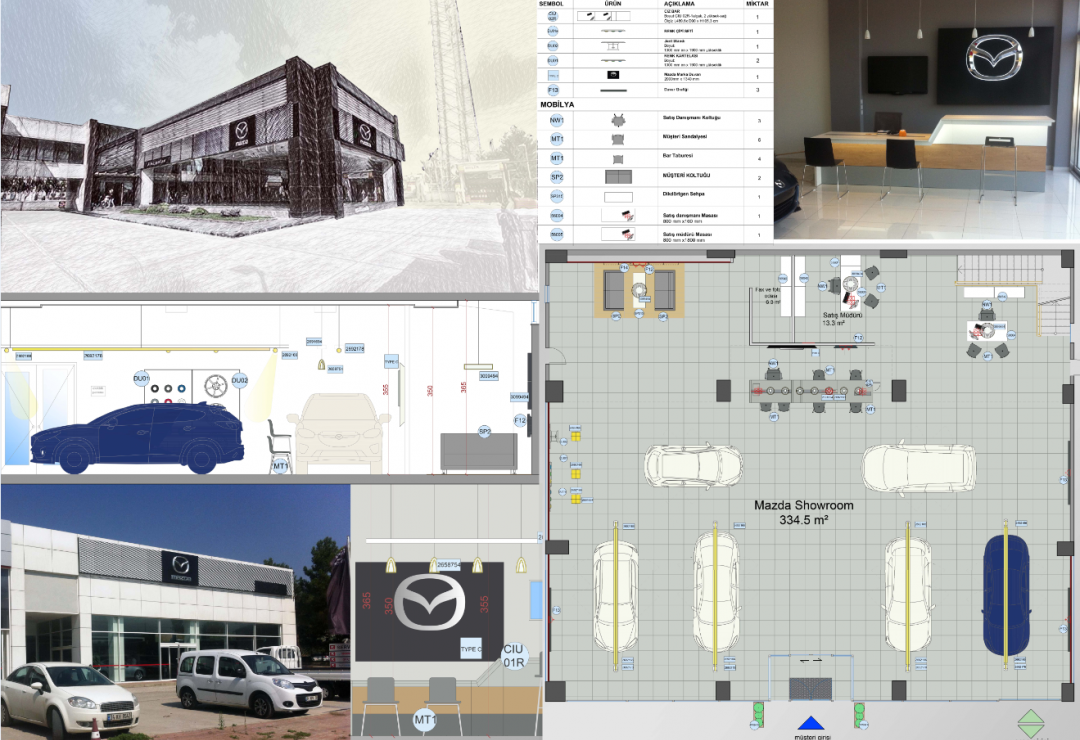Click the ÜRÜN column header
This screenshot has height=740, width=1080.
[x=613, y=4]
